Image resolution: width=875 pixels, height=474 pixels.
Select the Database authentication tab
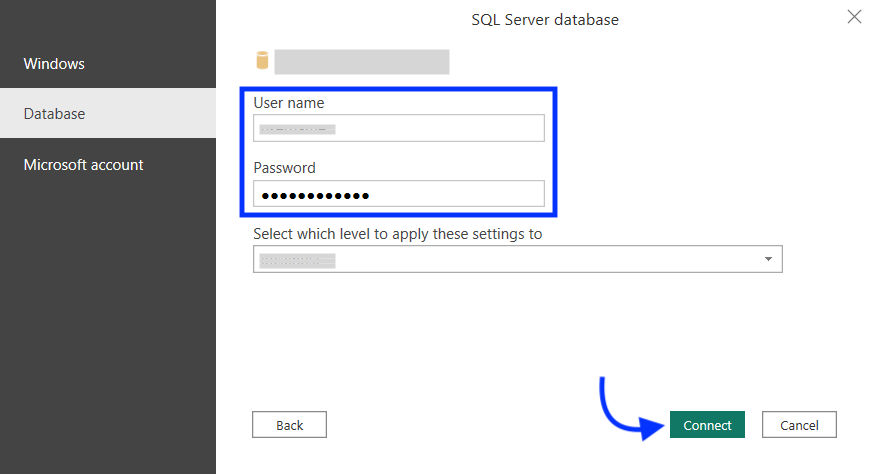tap(108, 113)
